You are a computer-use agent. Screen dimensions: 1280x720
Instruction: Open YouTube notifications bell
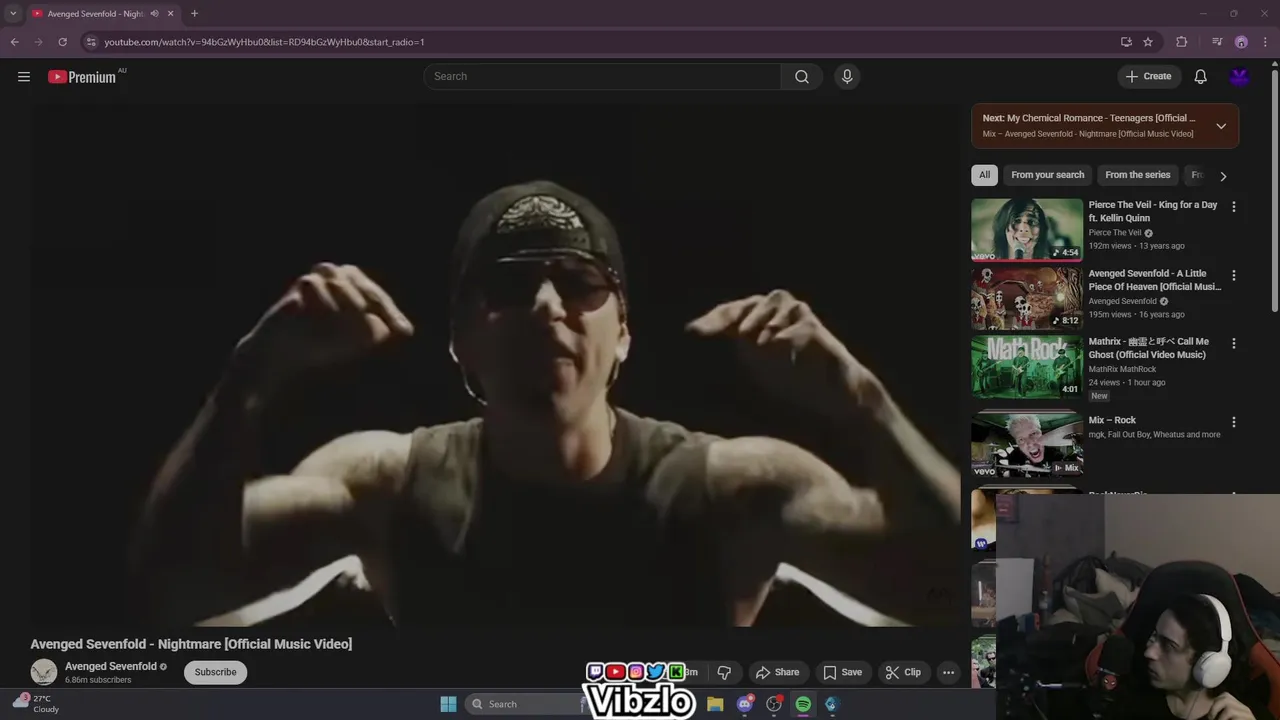tap(1201, 77)
